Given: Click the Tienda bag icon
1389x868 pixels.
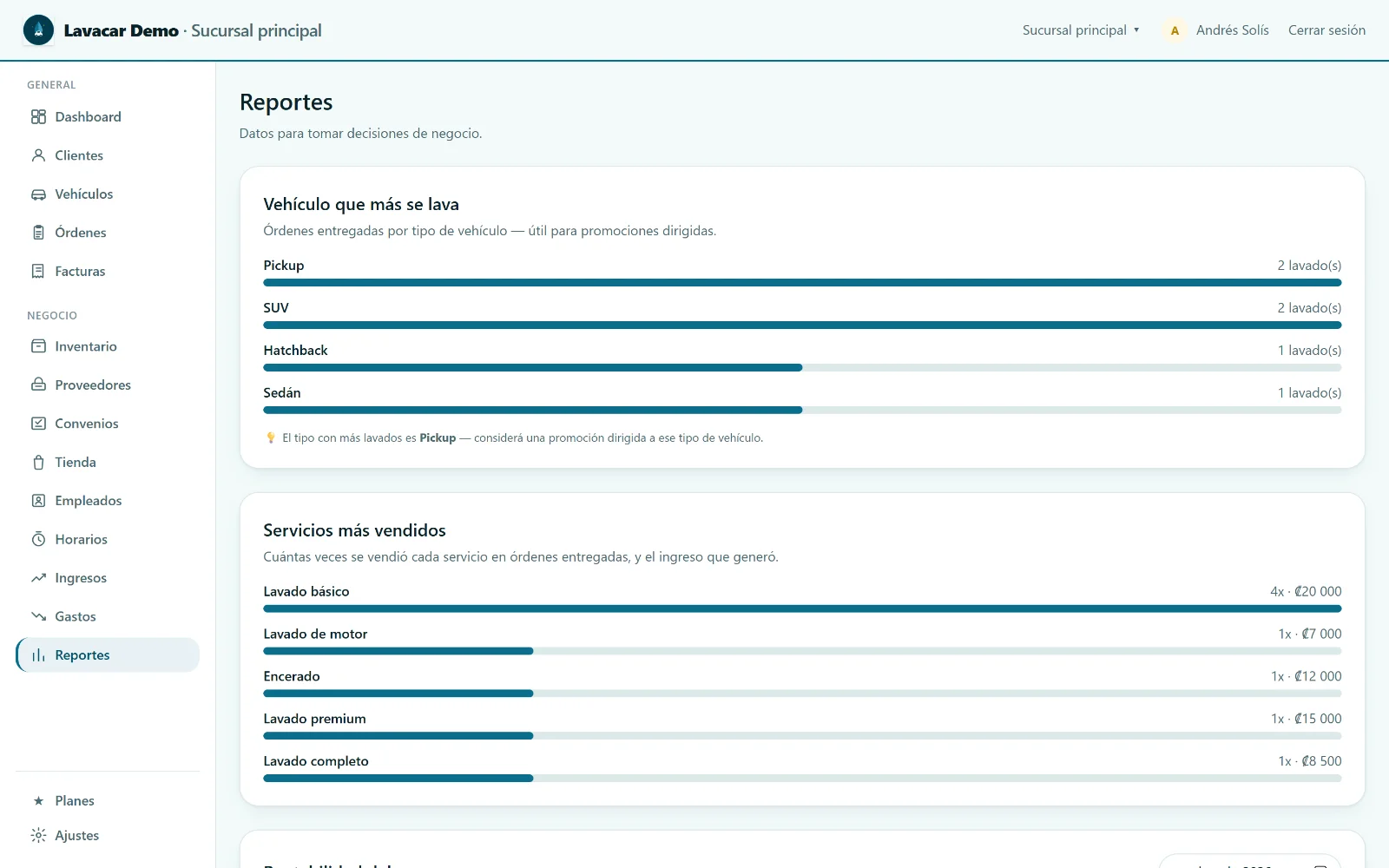Looking at the screenshot, I should tap(38, 463).
